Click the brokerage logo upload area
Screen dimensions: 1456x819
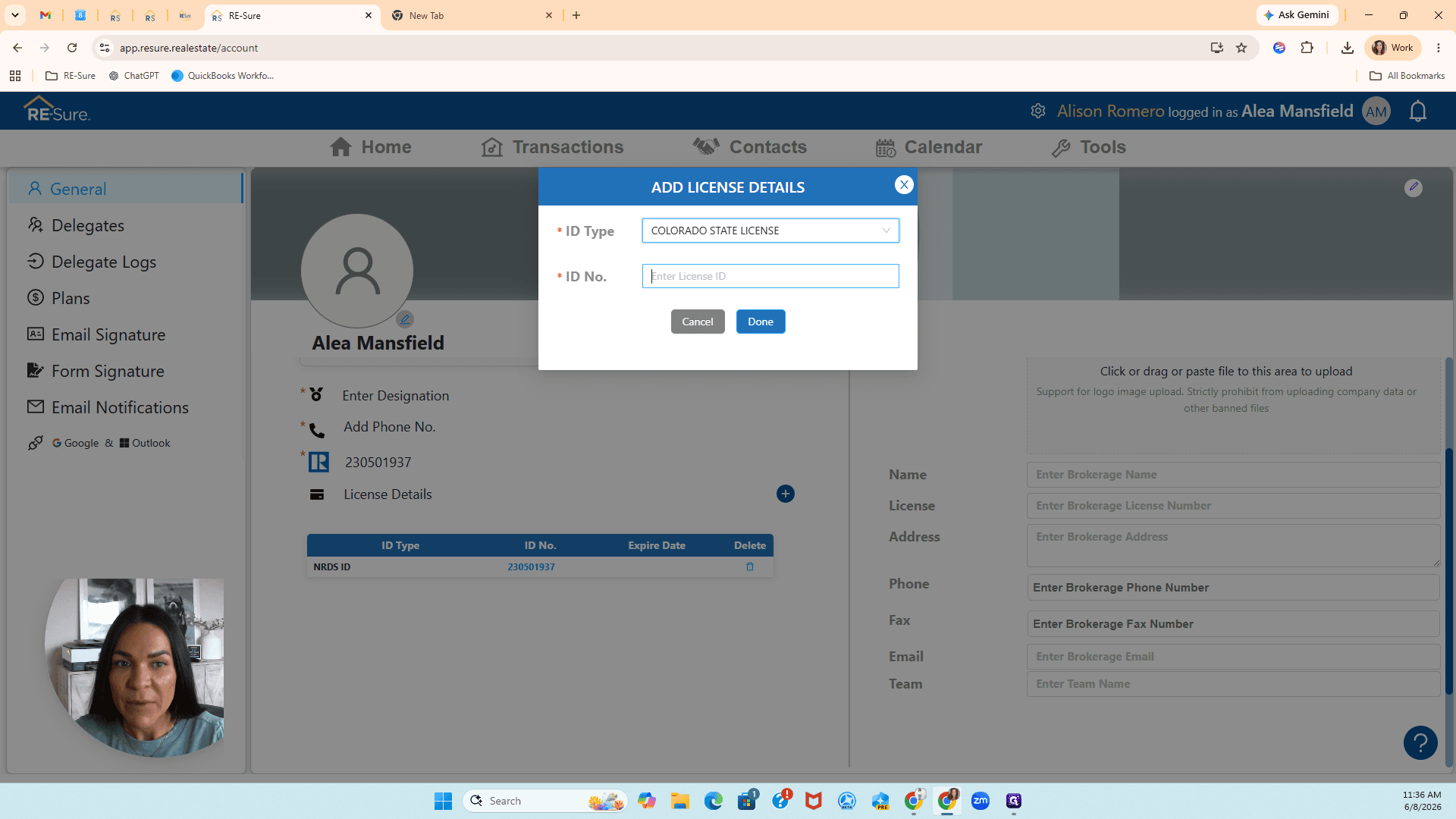(x=1233, y=405)
